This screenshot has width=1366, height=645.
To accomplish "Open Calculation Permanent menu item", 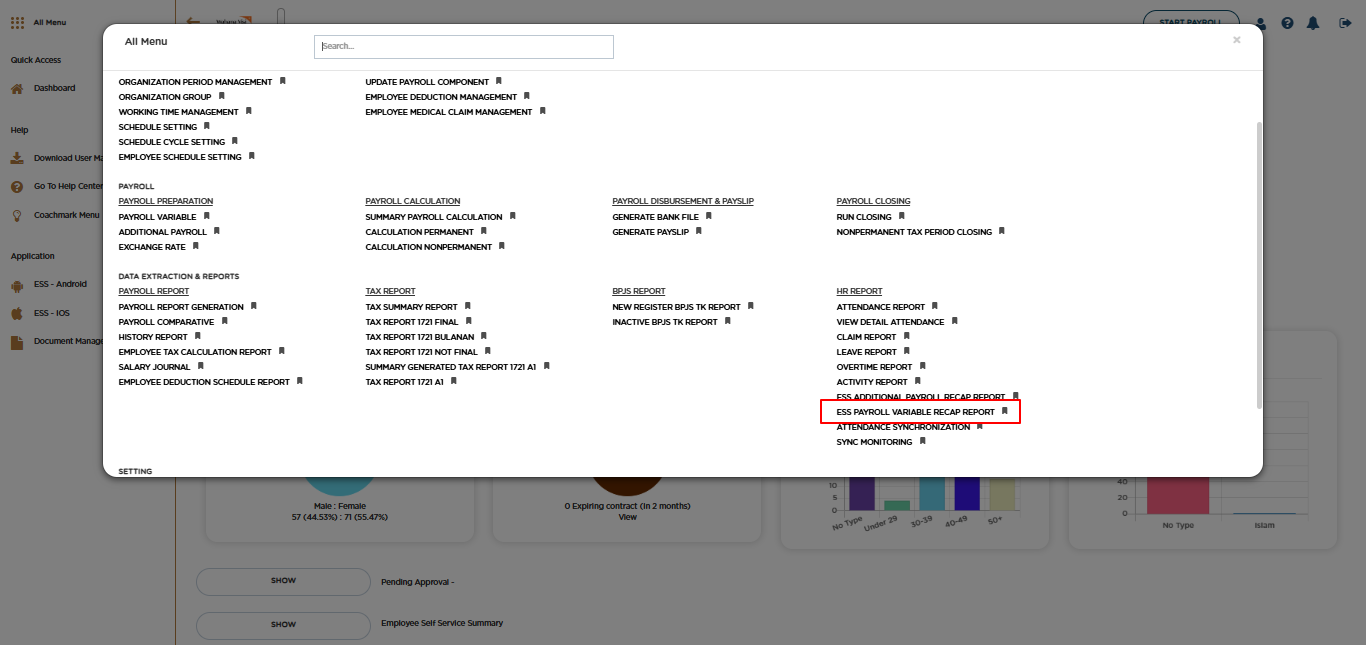I will pos(420,232).
